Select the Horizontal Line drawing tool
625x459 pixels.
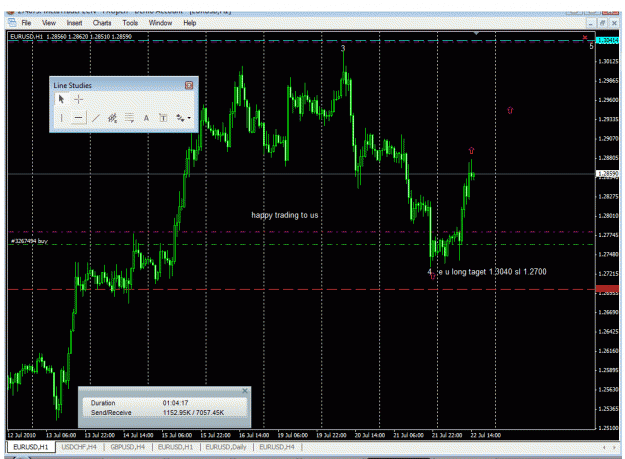tap(79, 118)
